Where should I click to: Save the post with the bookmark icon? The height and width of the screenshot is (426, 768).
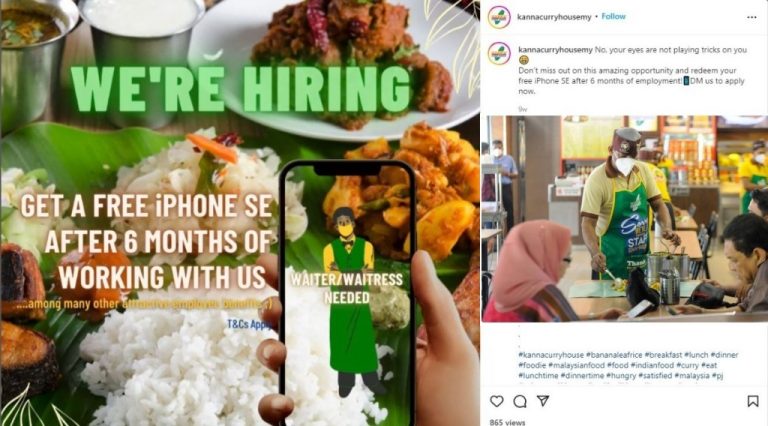click(x=752, y=401)
